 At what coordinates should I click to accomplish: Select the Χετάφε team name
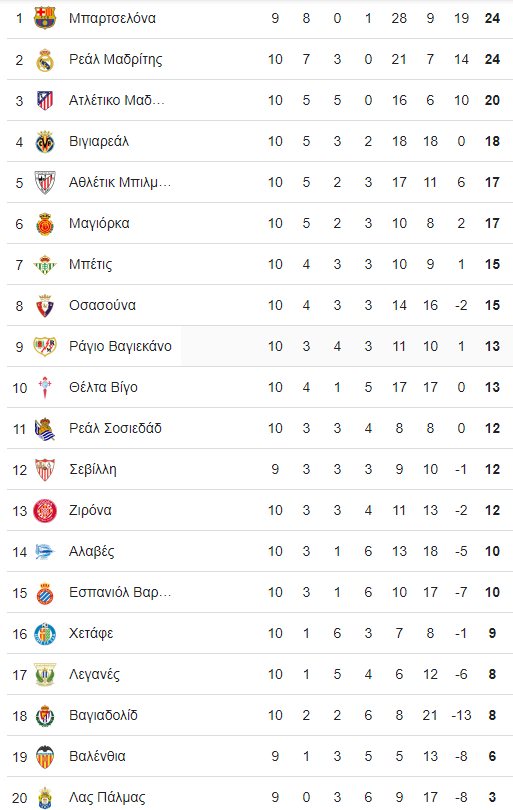91,633
